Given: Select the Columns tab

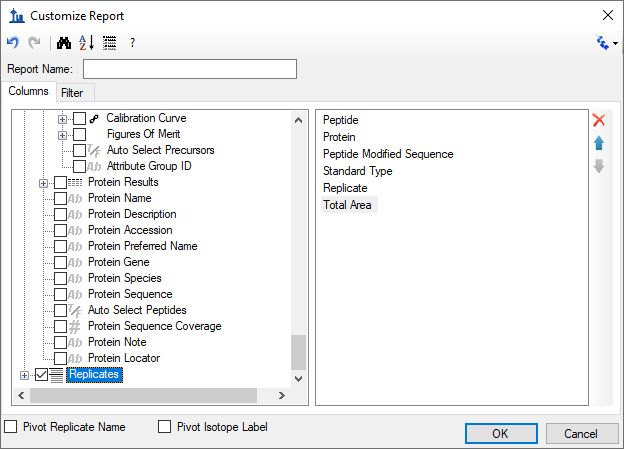Looking at the screenshot, I should (29, 91).
